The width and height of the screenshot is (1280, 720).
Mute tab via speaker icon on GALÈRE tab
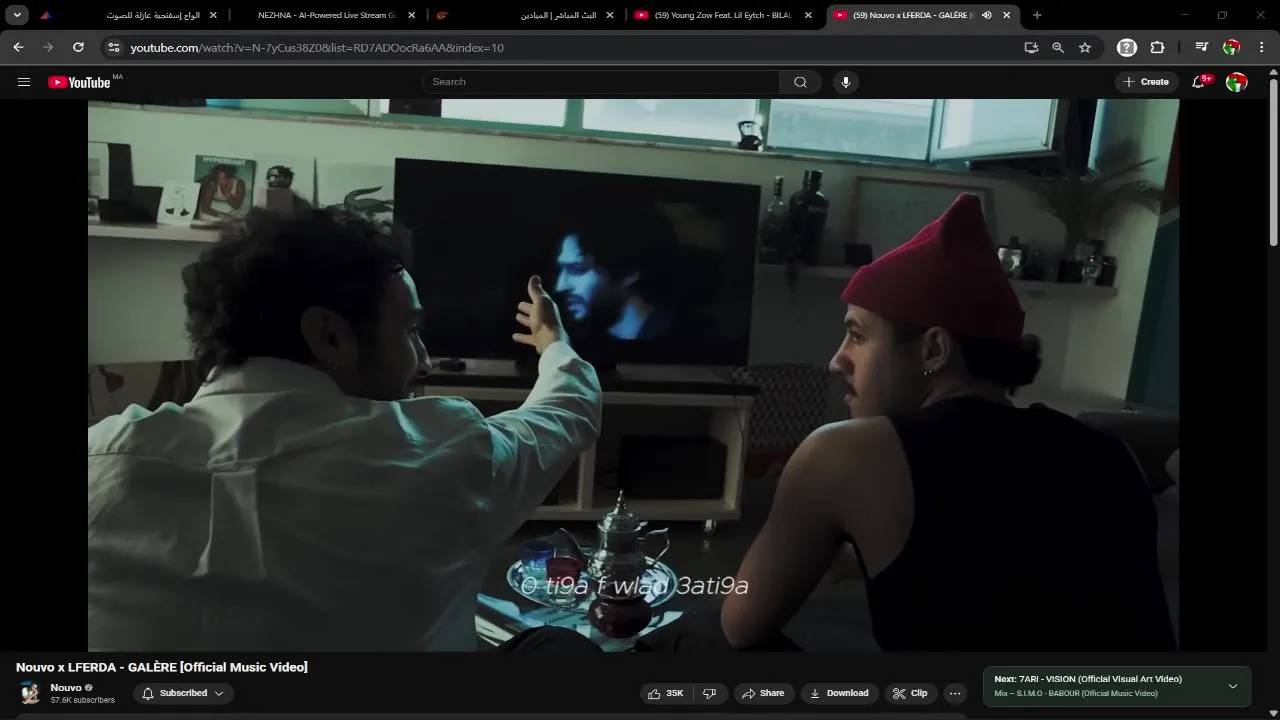(x=986, y=15)
